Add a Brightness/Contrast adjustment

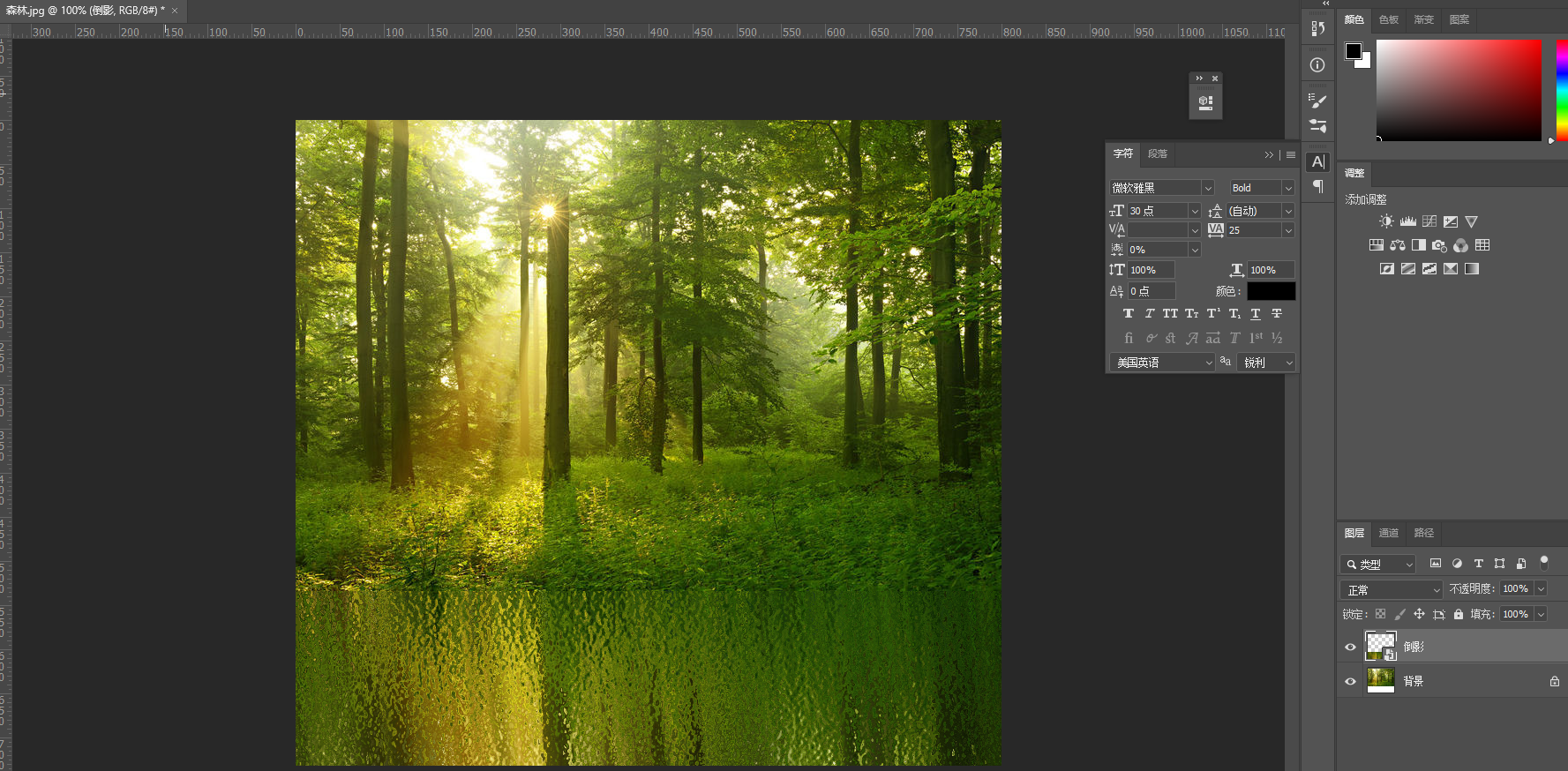[1386, 221]
